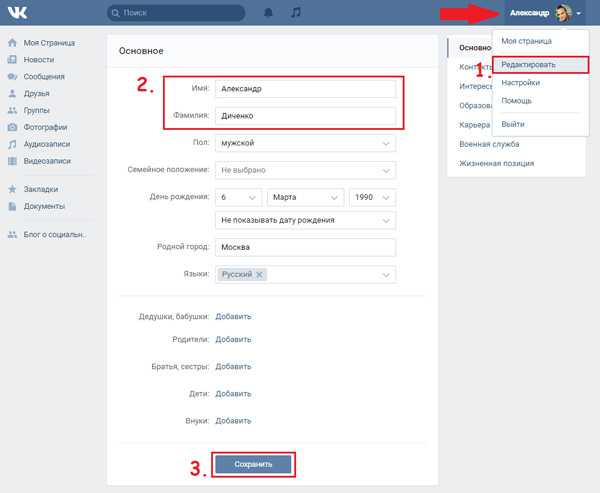Screen dimensions: 600x493
Task: Click the search magnifier icon
Action: pos(115,13)
